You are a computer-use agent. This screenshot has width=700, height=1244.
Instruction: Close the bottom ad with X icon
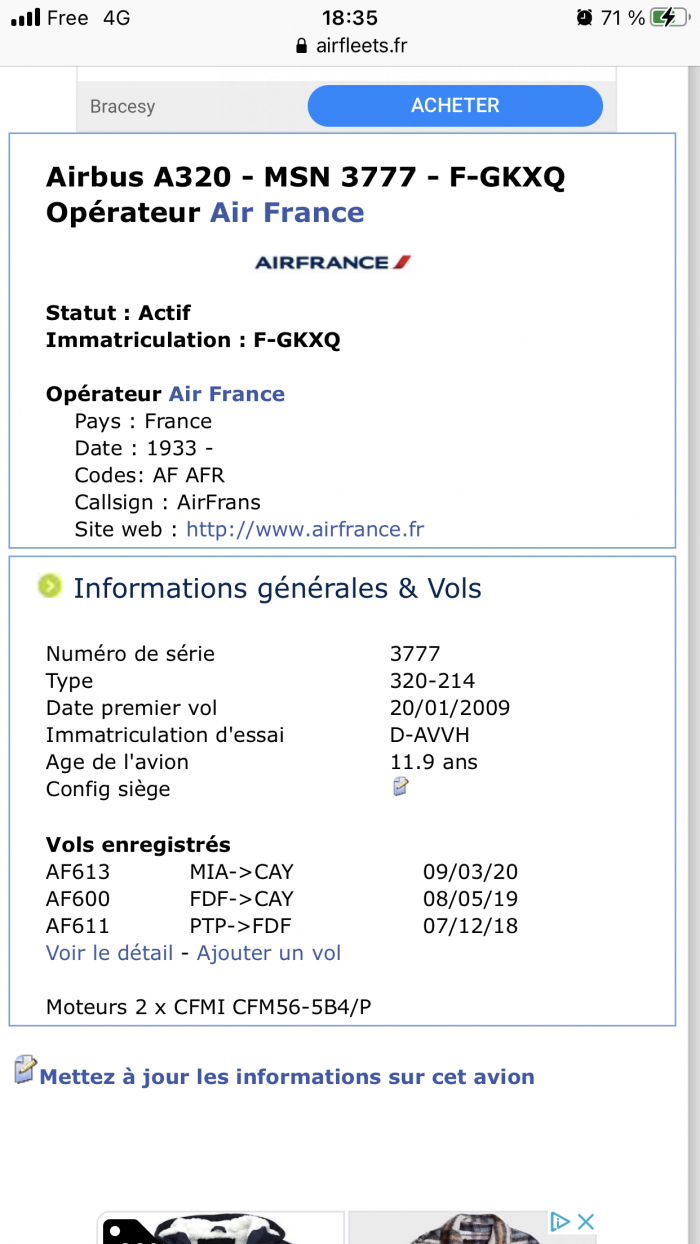(586, 1221)
